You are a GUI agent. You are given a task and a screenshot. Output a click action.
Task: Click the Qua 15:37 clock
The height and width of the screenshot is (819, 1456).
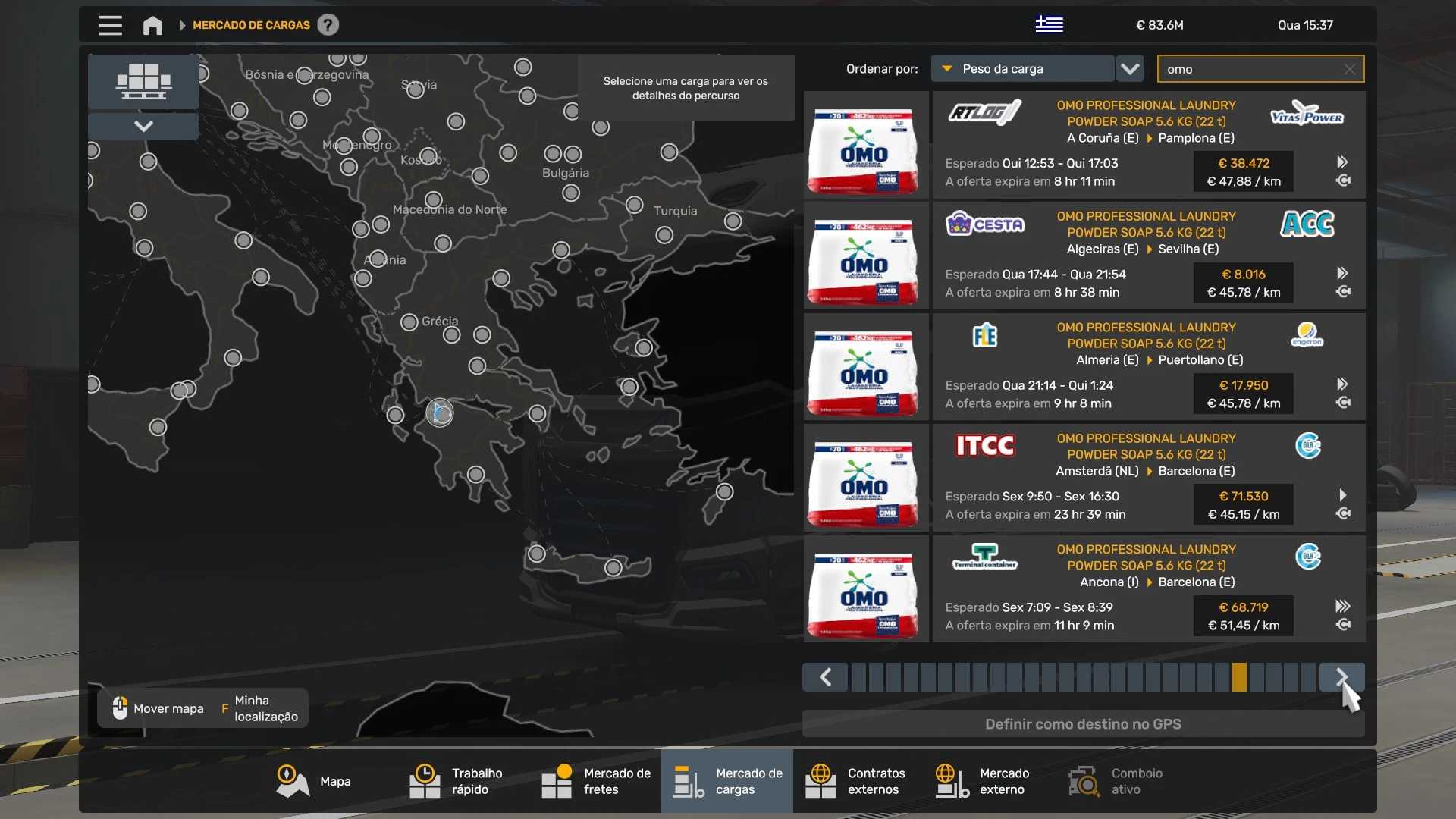[1305, 25]
